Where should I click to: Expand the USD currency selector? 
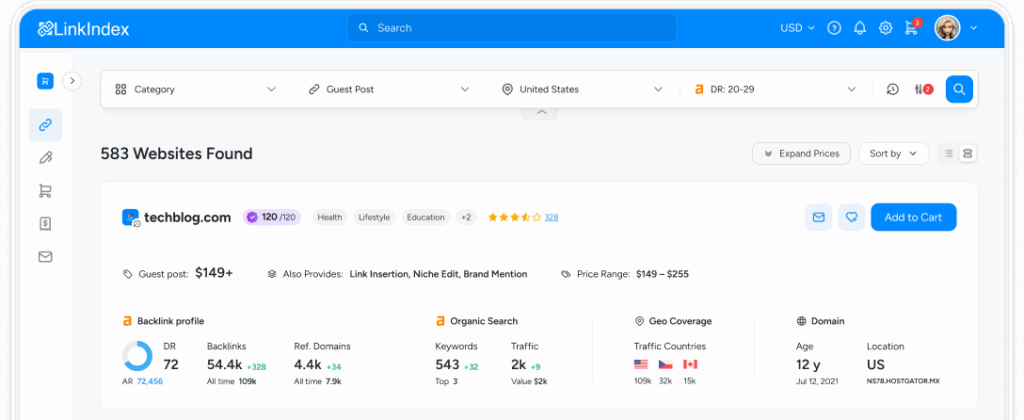(797, 28)
